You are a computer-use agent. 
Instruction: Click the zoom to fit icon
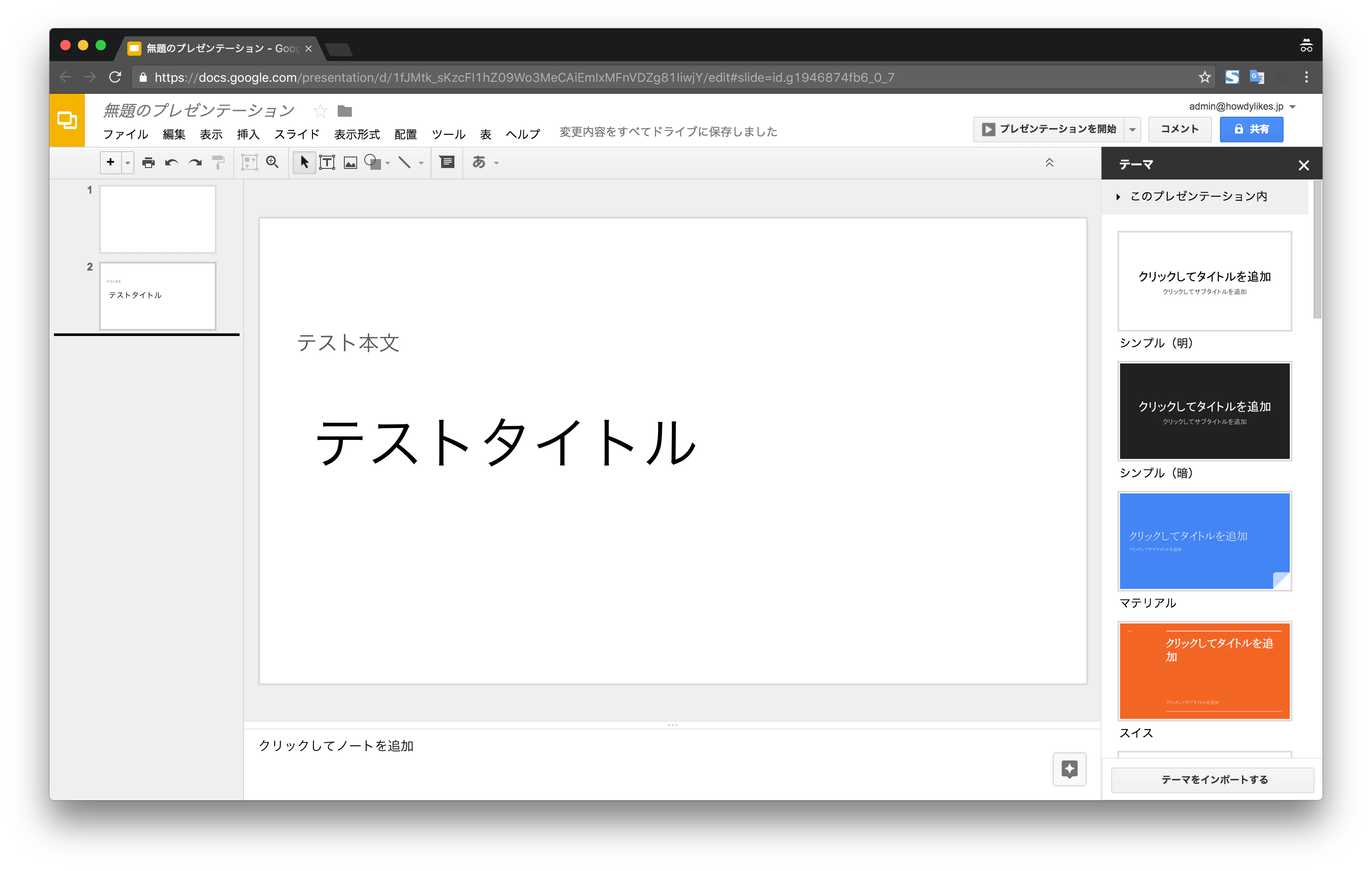250,163
